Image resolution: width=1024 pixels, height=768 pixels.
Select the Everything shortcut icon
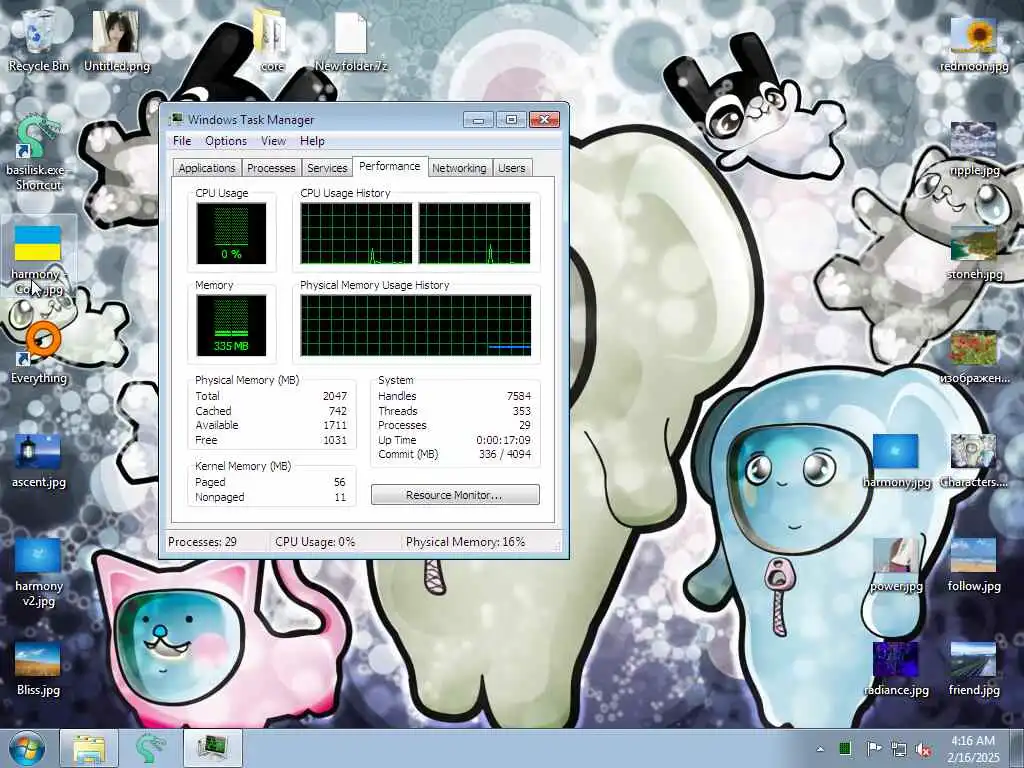(39, 353)
